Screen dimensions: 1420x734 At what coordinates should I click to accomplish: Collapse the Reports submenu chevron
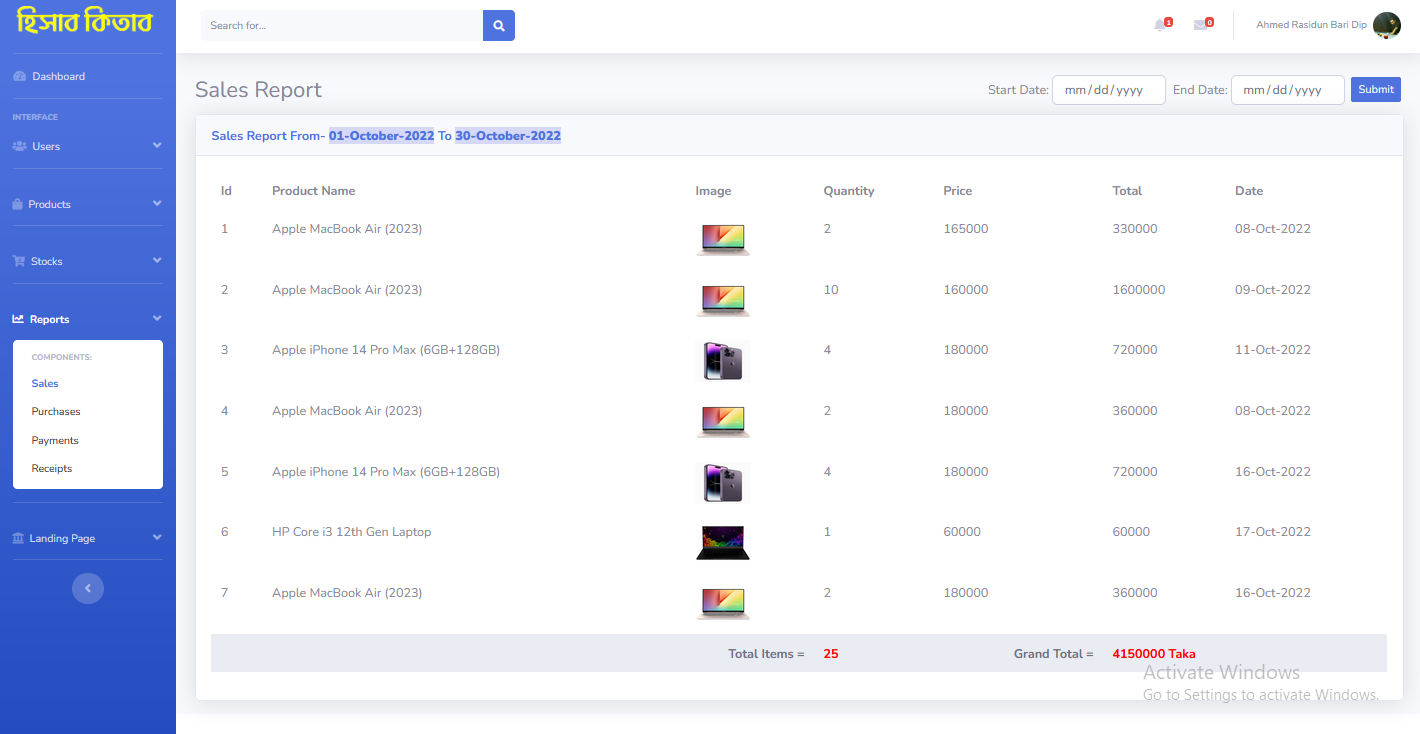pyautogui.click(x=157, y=318)
